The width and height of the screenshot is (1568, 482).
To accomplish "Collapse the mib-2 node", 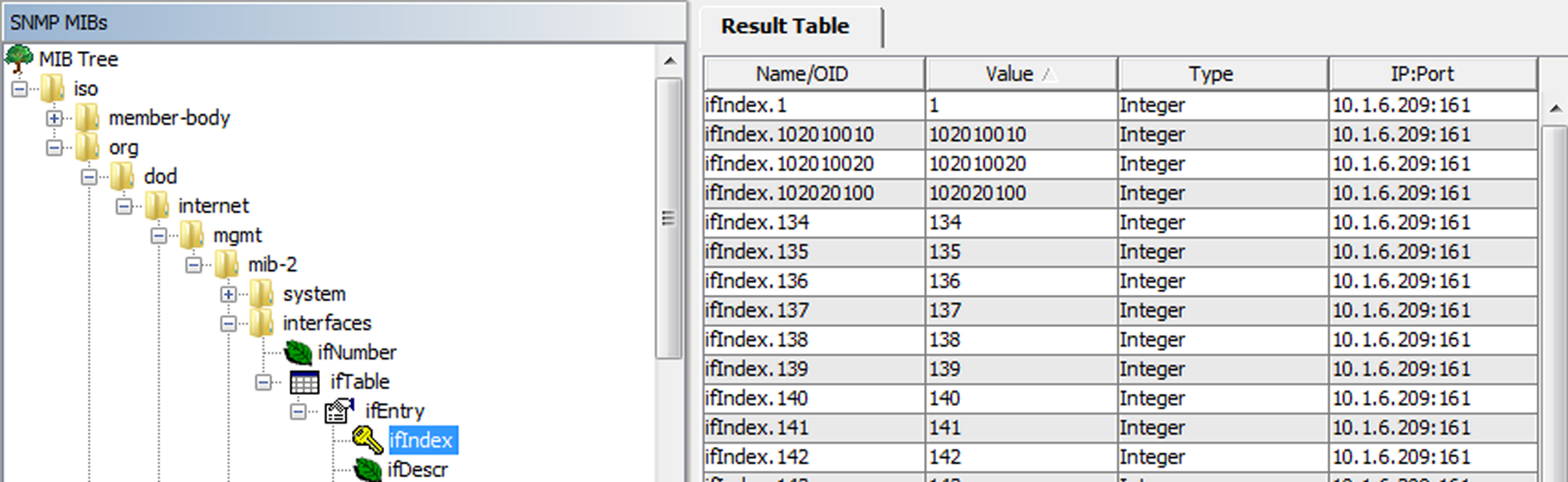I will click(x=194, y=265).
